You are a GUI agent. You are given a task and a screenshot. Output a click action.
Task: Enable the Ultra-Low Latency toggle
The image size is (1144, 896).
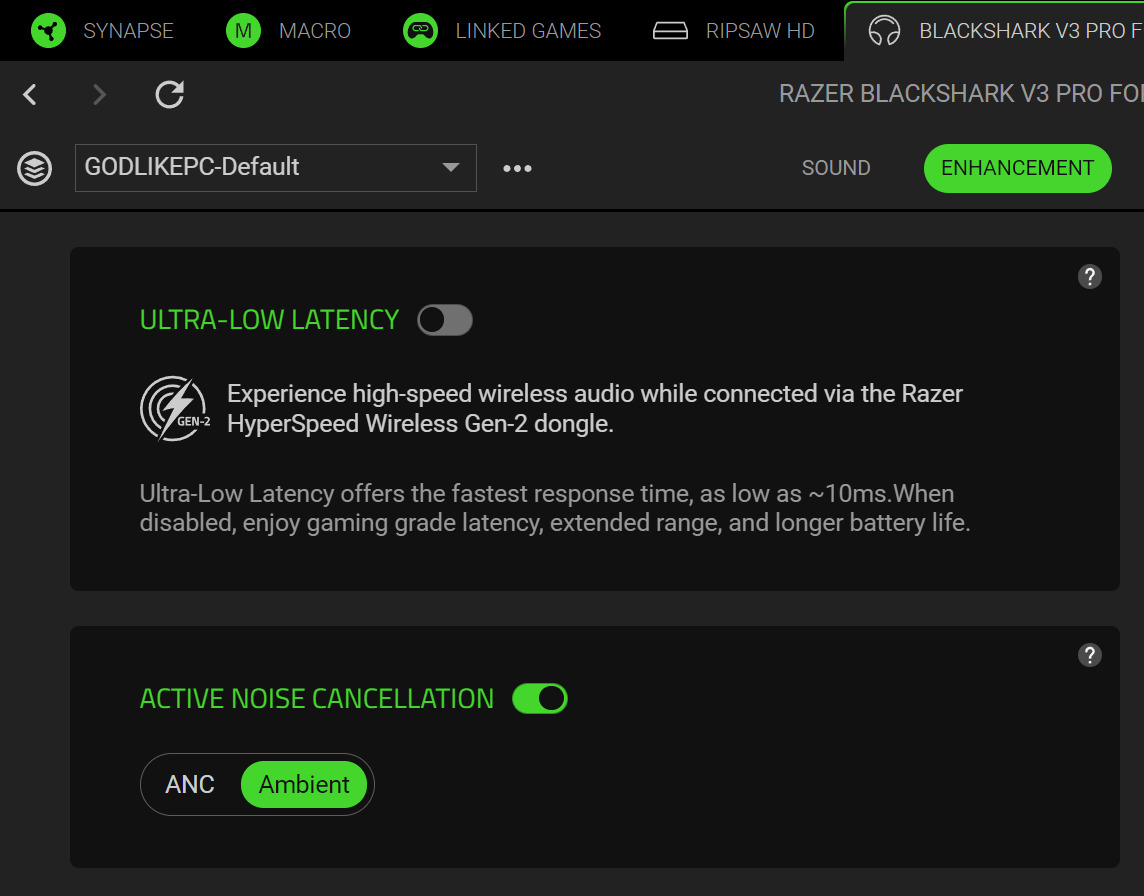point(445,320)
